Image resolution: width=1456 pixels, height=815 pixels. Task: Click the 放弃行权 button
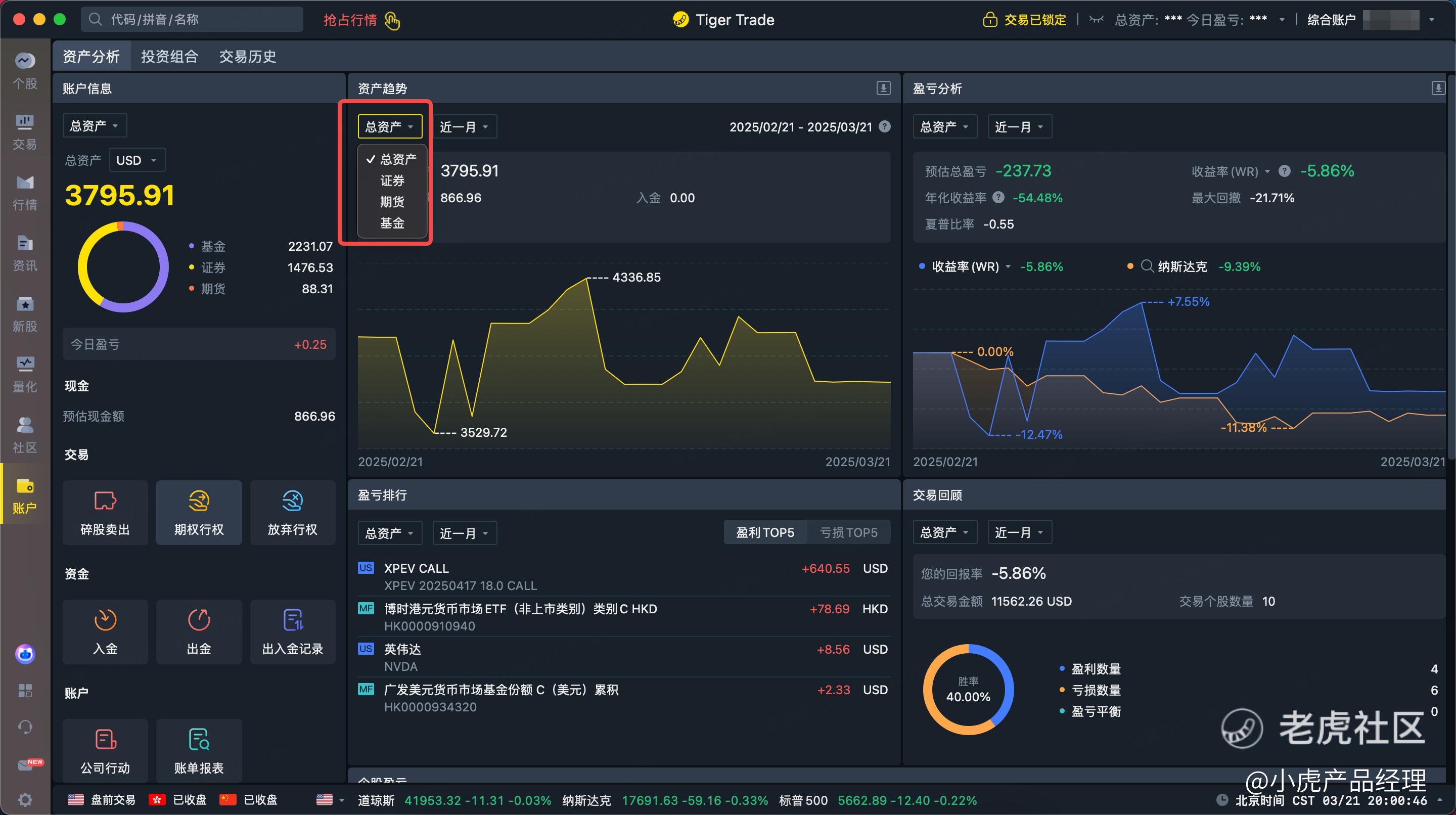pos(293,513)
